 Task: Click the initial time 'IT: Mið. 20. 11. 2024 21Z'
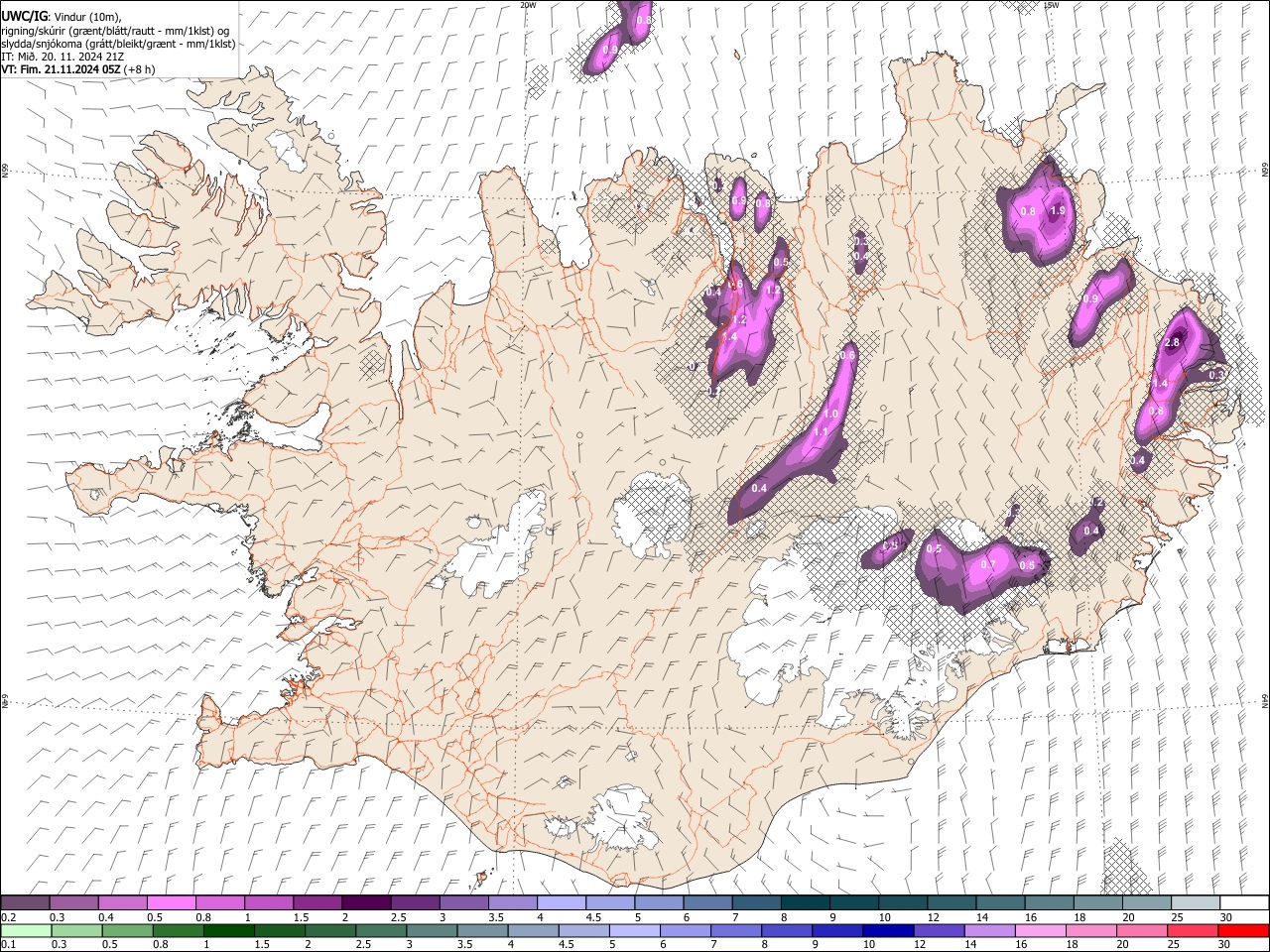coord(62,57)
